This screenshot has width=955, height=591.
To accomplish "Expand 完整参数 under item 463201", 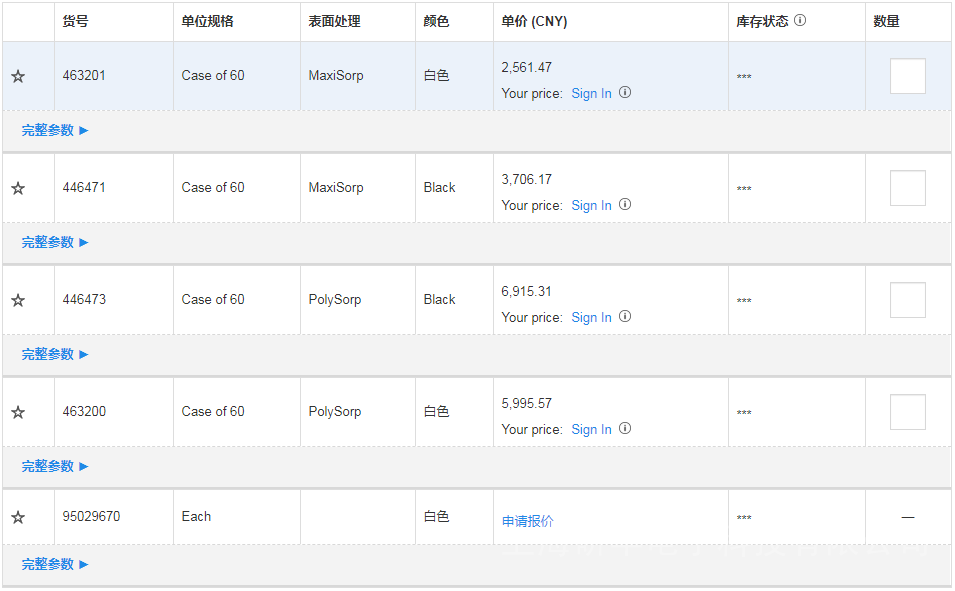I will point(55,130).
